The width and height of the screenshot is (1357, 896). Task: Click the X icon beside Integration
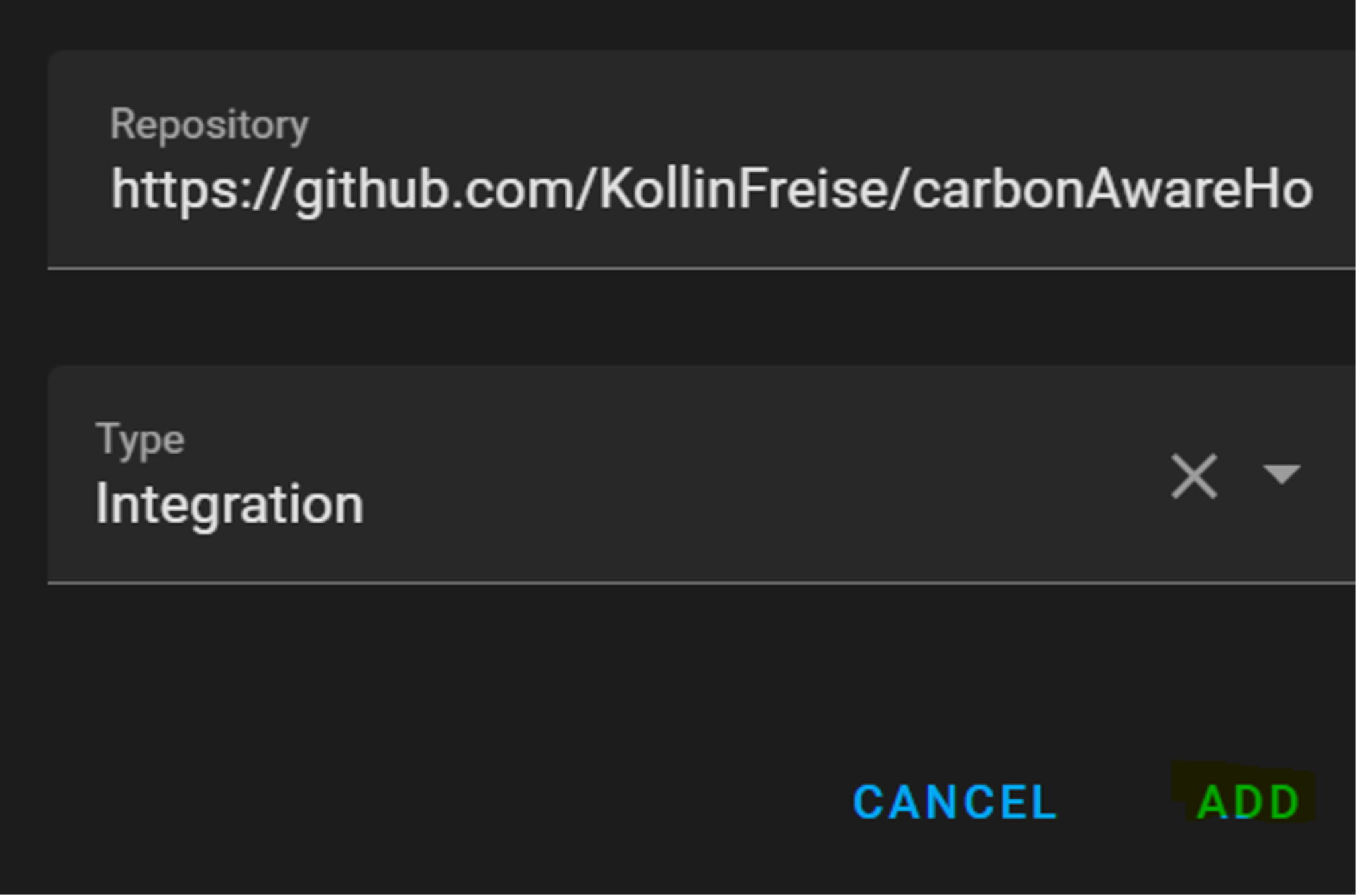[1194, 475]
